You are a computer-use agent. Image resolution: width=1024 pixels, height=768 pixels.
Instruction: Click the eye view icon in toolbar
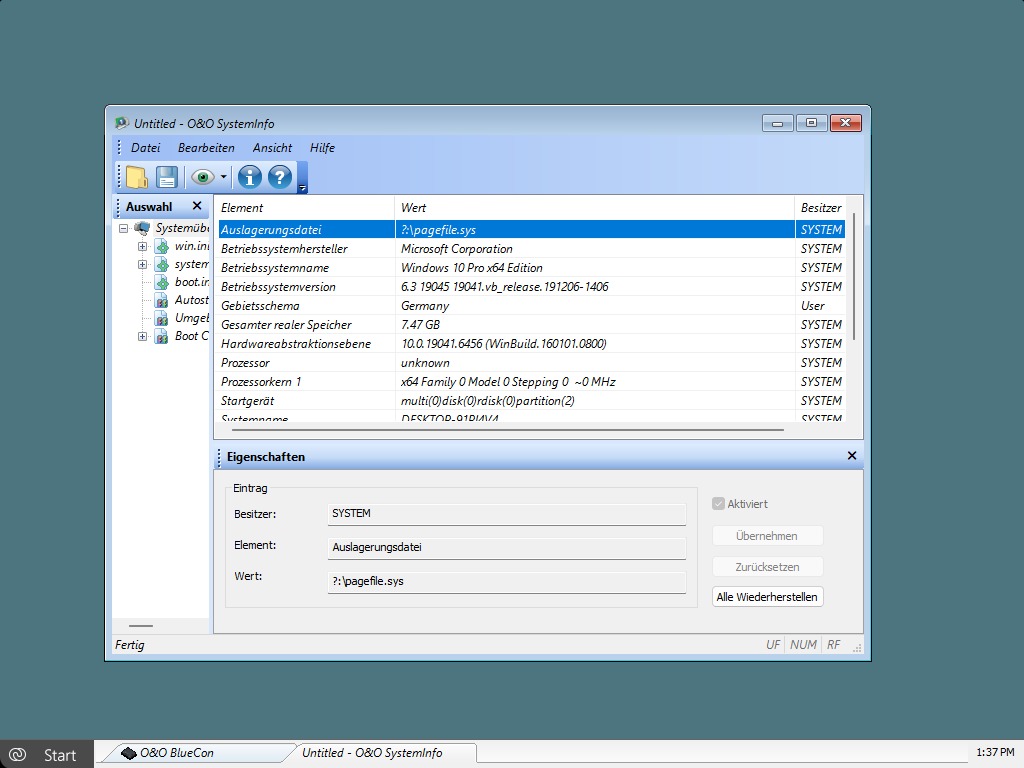point(203,177)
